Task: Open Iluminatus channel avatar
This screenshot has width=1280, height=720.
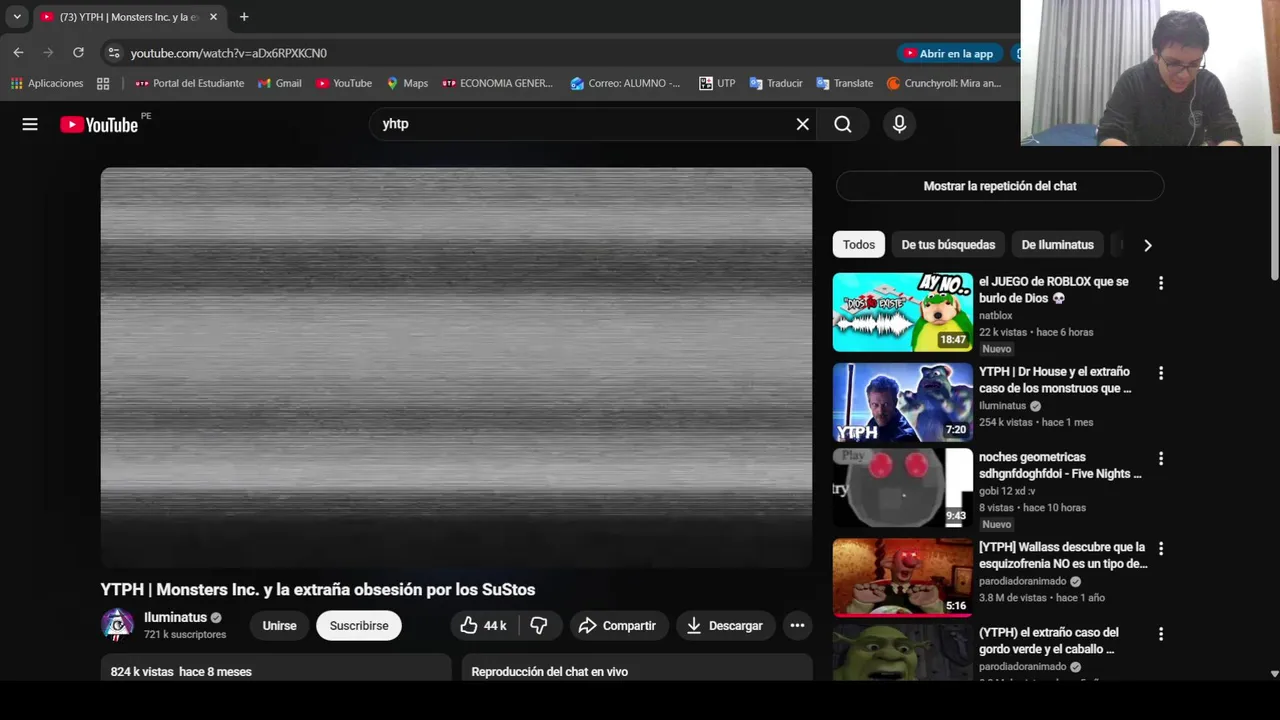Action: click(x=117, y=625)
